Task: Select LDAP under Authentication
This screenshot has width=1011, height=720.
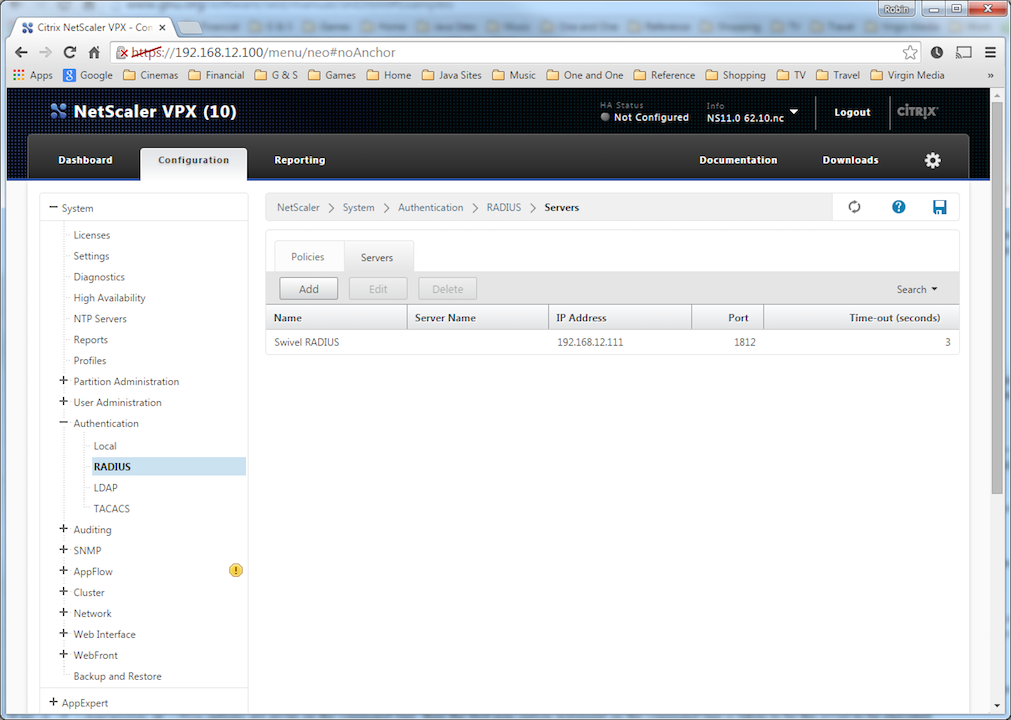Action: tap(105, 488)
